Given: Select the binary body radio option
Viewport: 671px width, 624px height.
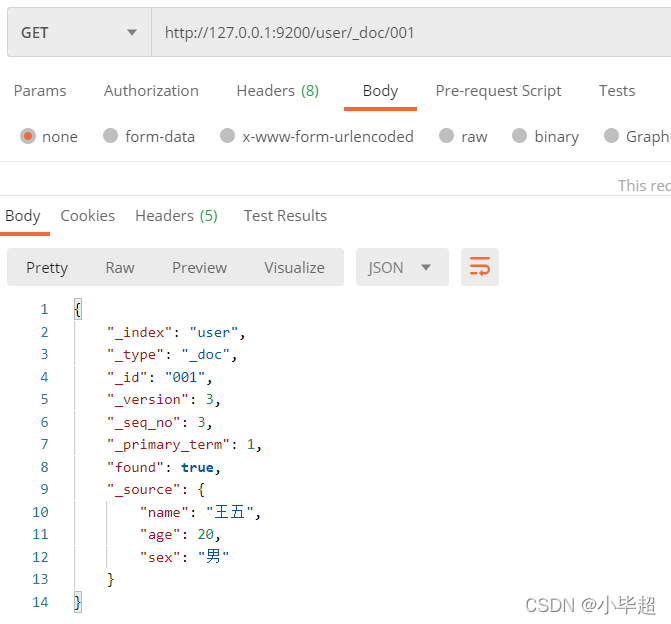Looking at the screenshot, I should coord(520,136).
